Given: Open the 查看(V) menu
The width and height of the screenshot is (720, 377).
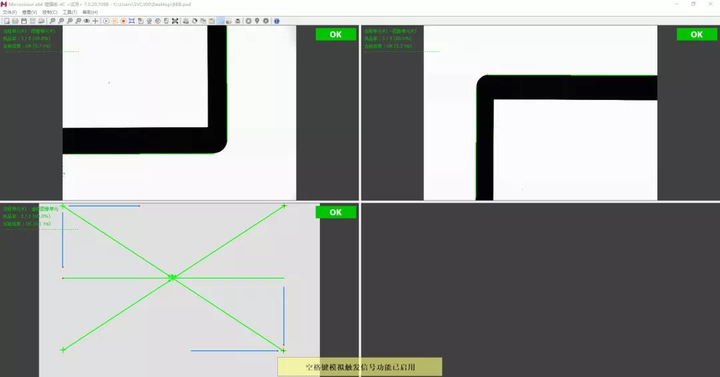Looking at the screenshot, I should tap(29, 12).
